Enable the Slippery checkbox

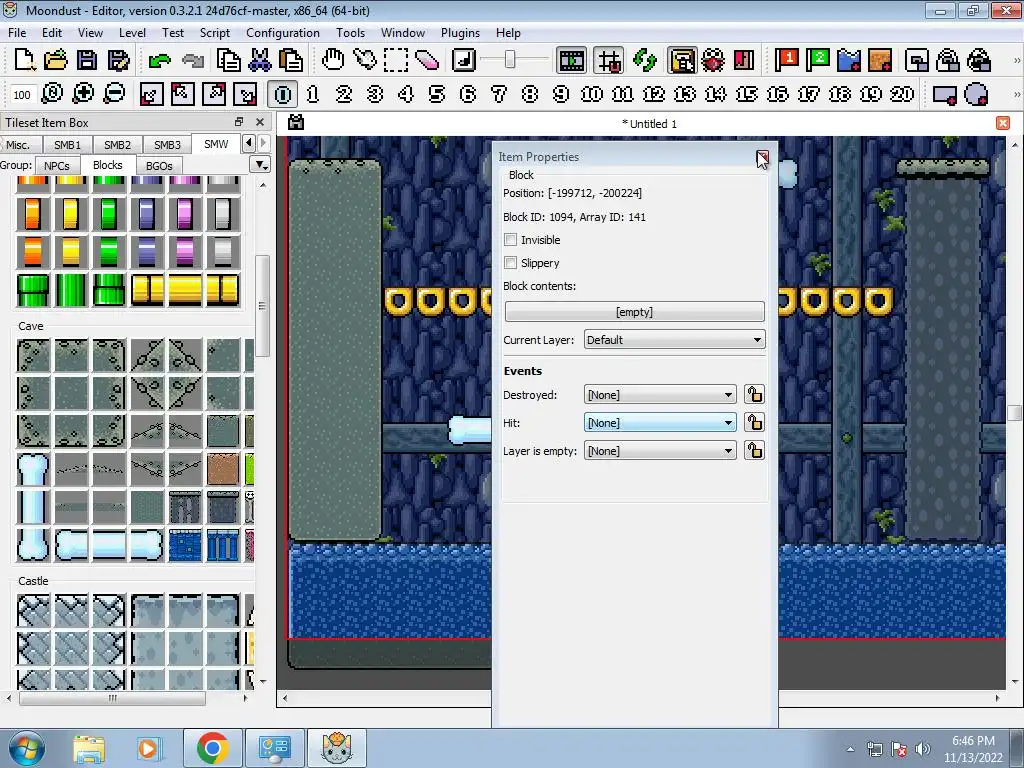[x=511, y=263]
